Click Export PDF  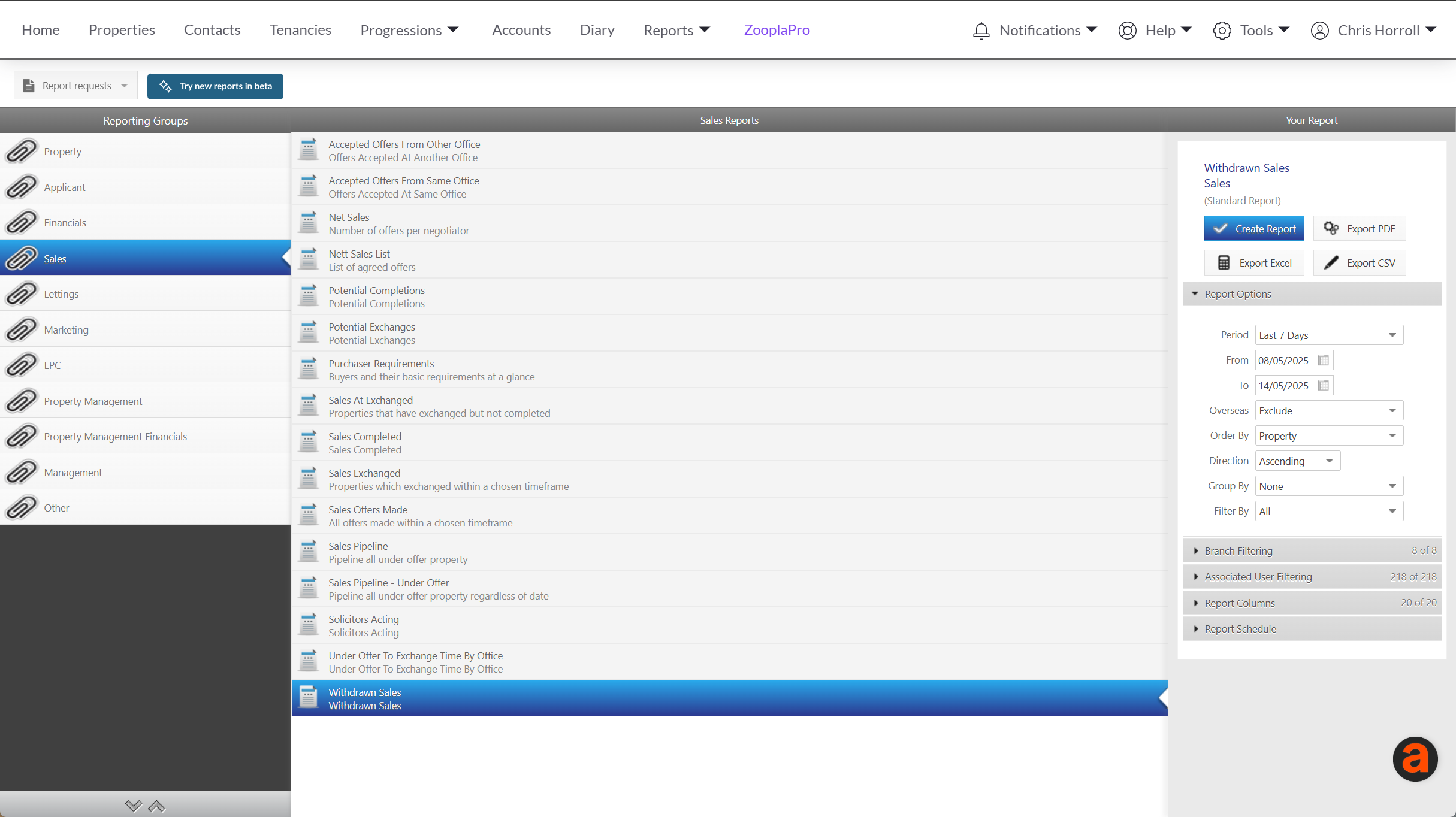coord(1360,228)
